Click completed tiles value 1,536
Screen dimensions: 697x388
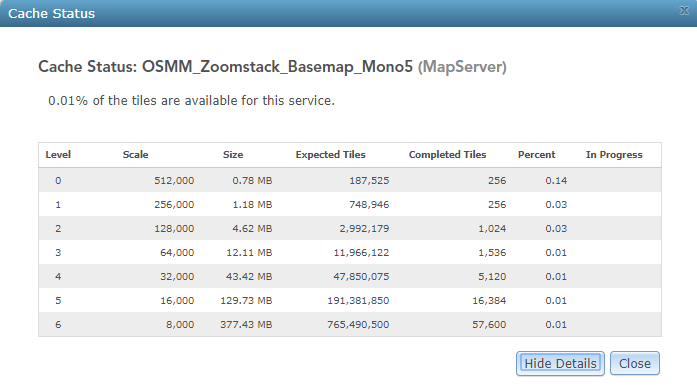point(492,252)
